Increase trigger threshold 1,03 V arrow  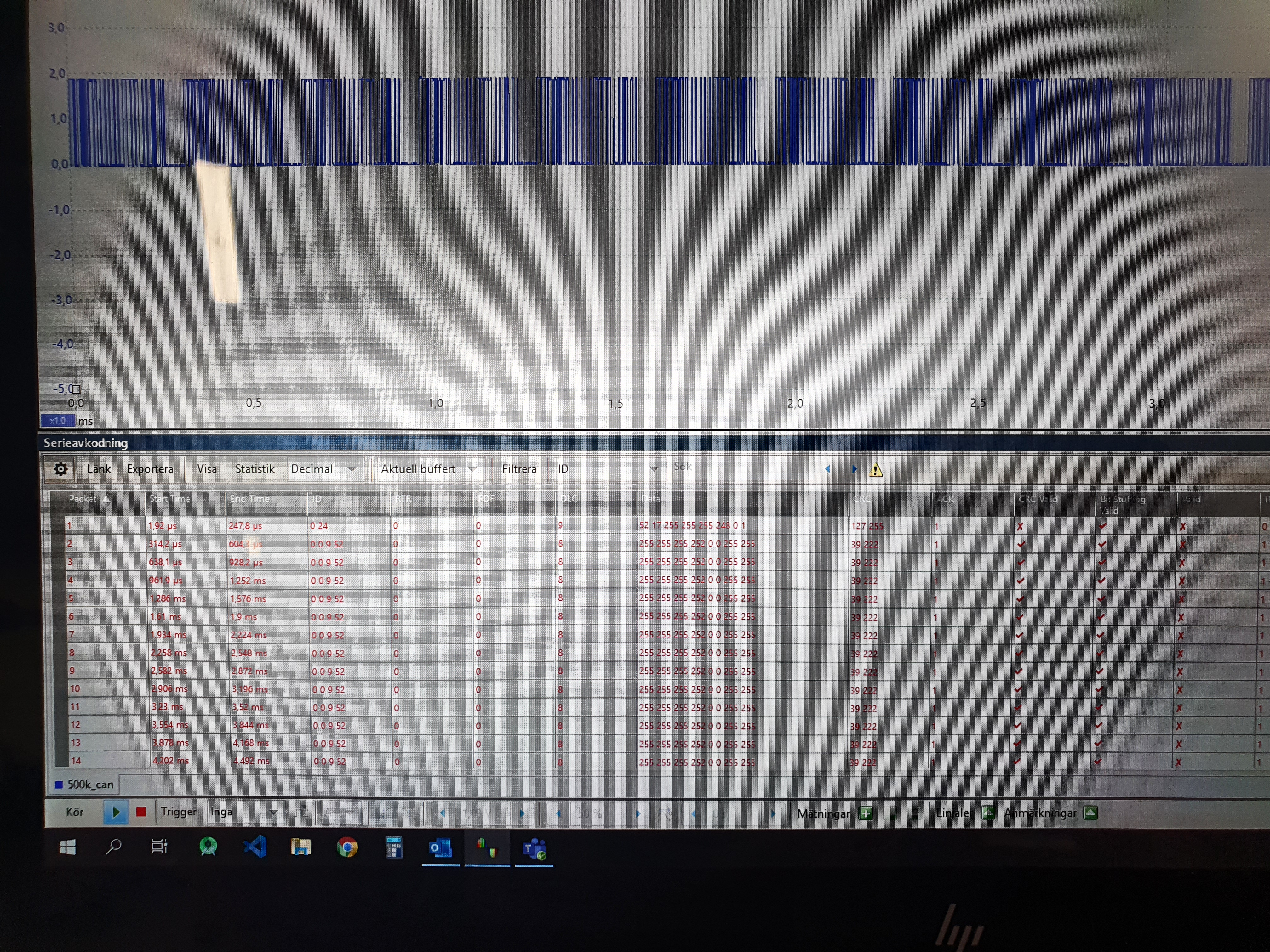(x=522, y=813)
